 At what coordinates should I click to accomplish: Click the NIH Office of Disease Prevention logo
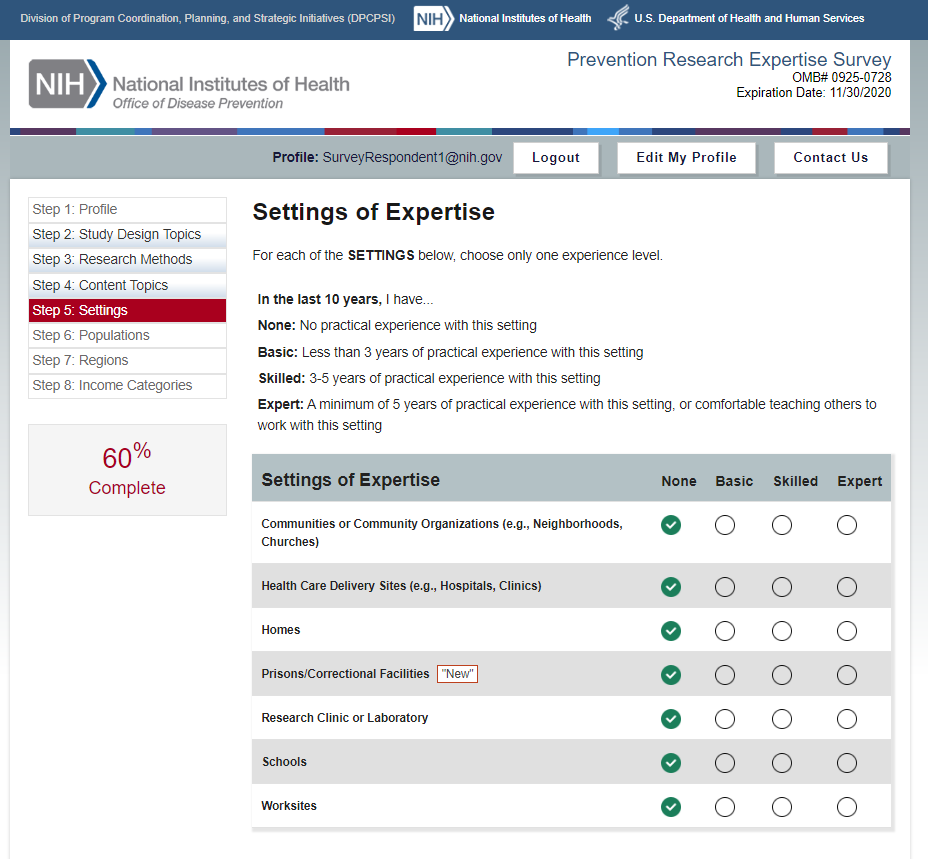point(189,85)
